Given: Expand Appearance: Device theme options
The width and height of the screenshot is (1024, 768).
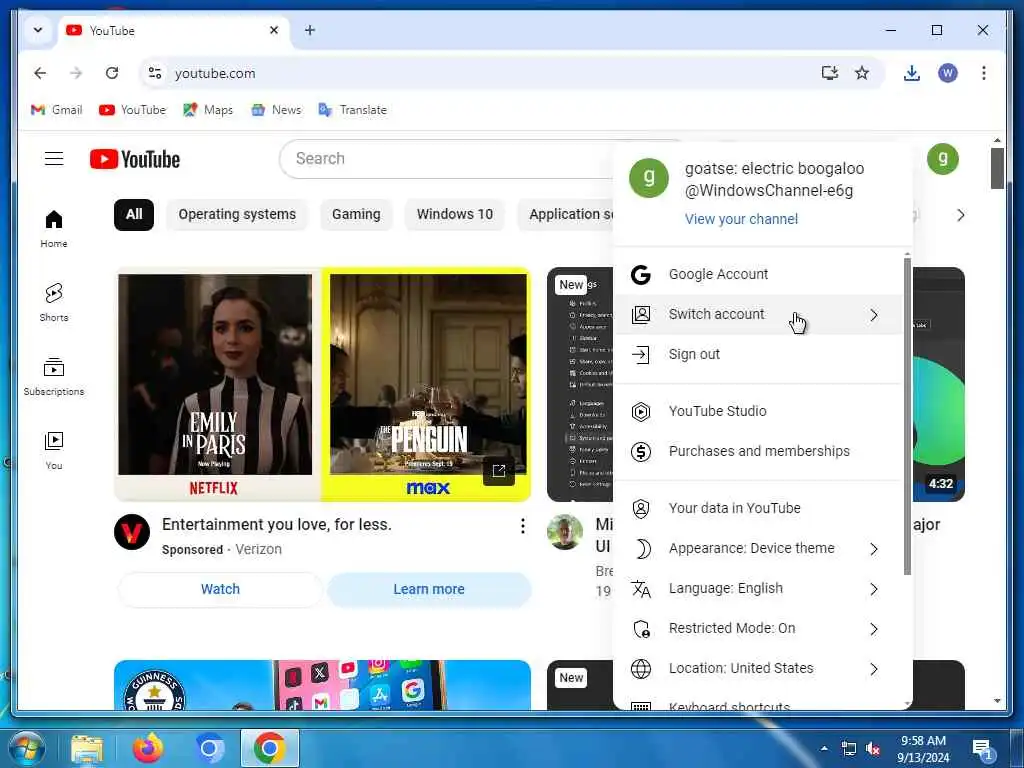Looking at the screenshot, I should coord(758,549).
